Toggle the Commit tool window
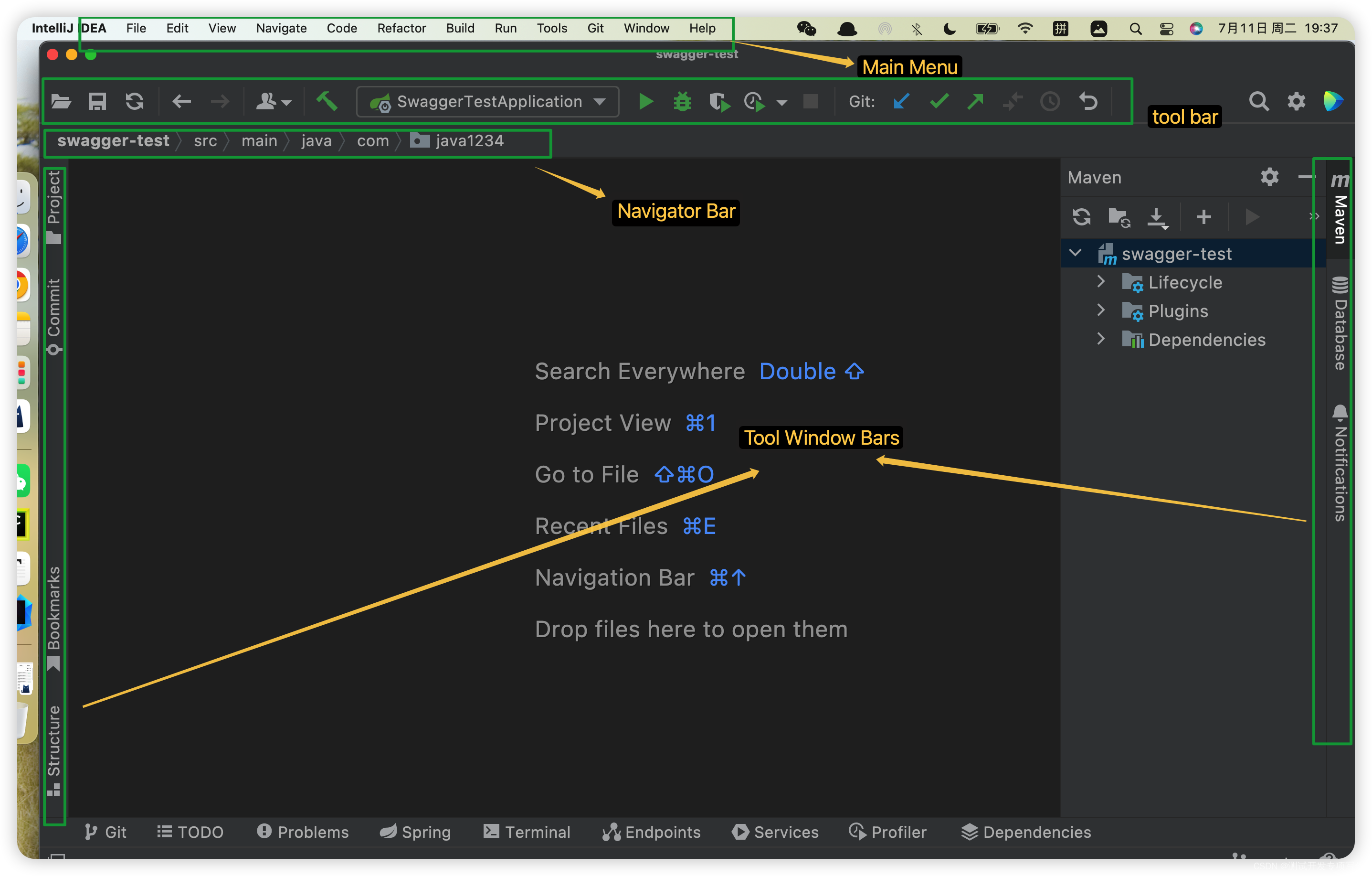This screenshot has height=876, width=1372. coord(53,316)
